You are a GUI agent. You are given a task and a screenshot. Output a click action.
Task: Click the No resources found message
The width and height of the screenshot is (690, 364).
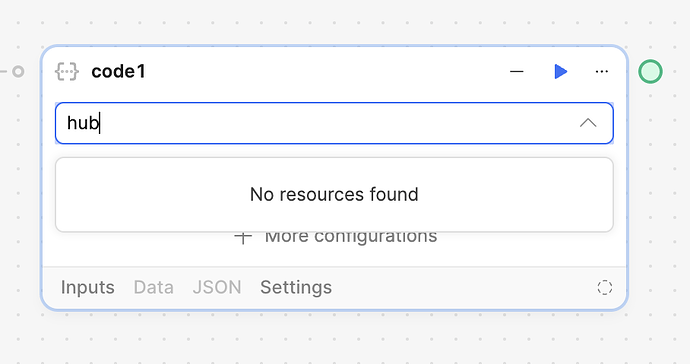[334, 195]
